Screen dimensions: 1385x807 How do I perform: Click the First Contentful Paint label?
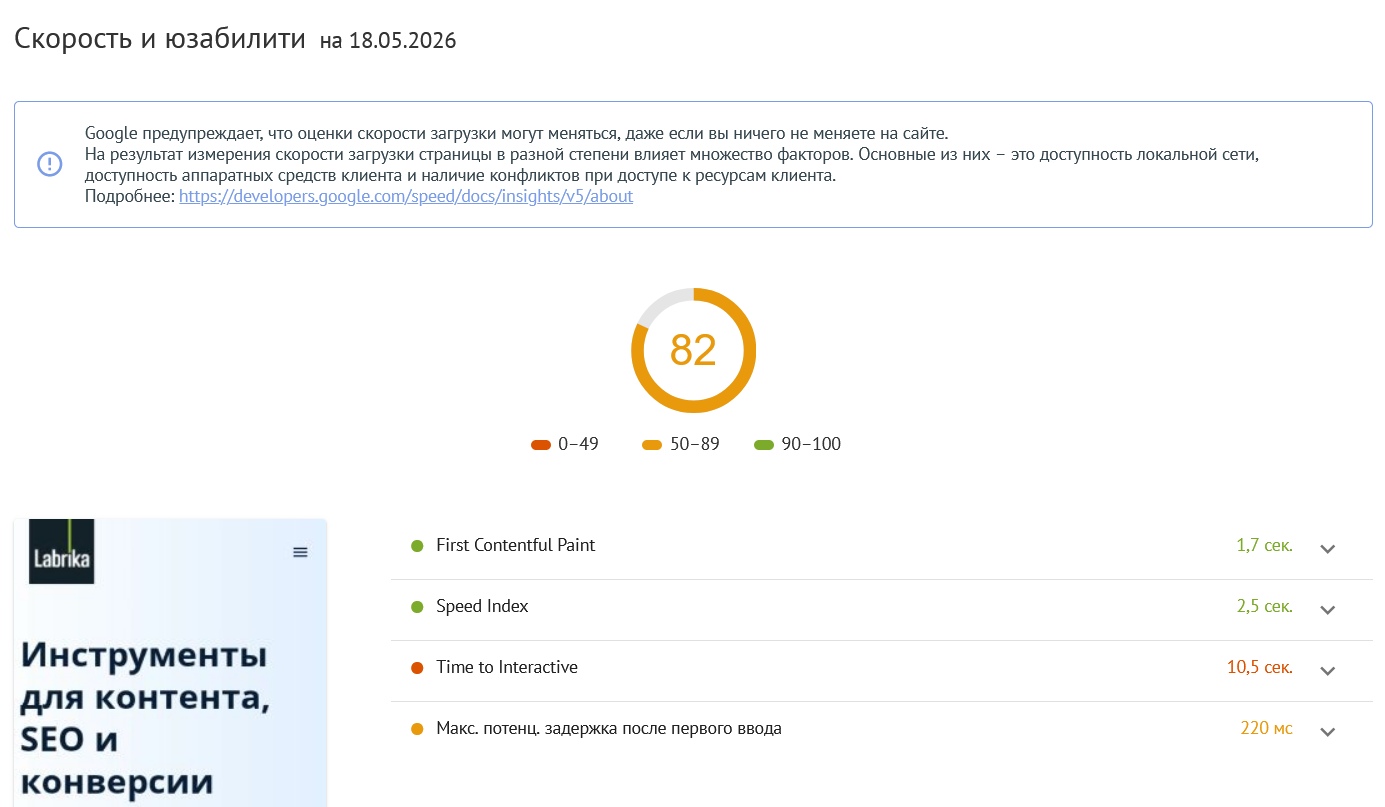point(516,545)
